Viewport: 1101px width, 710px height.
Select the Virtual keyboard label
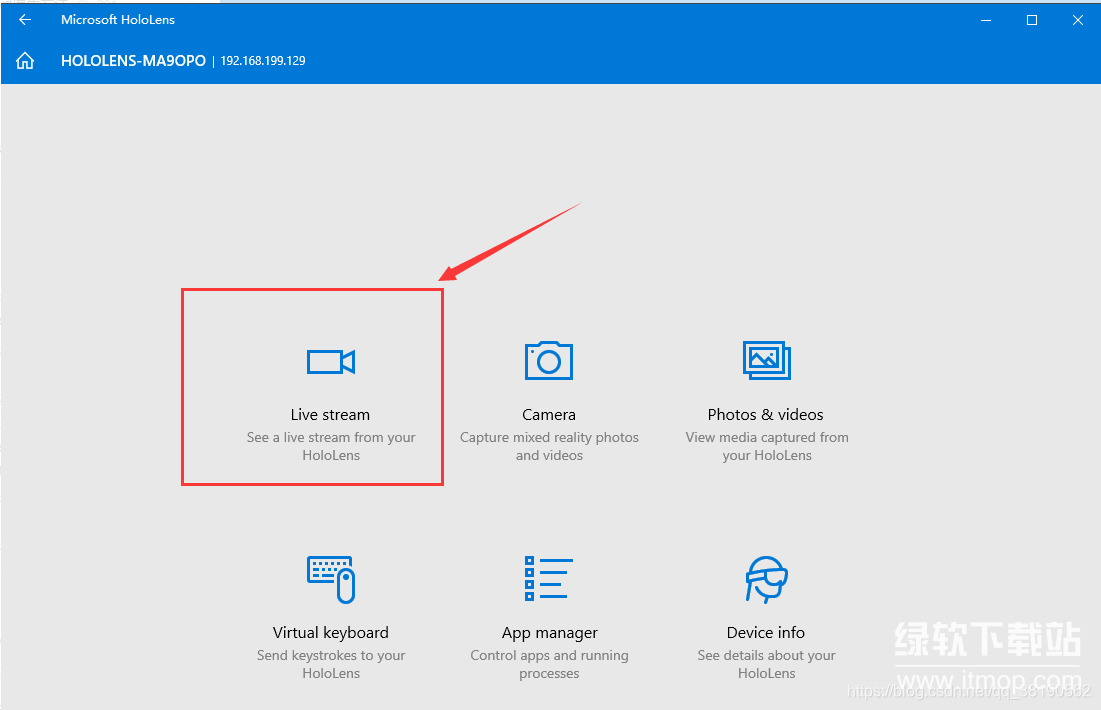331,633
